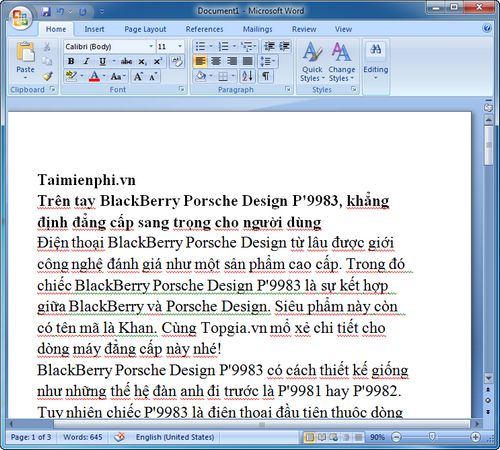Toggle italic formatting
Image resolution: width=500 pixels, height=450 pixels.
tap(86, 61)
